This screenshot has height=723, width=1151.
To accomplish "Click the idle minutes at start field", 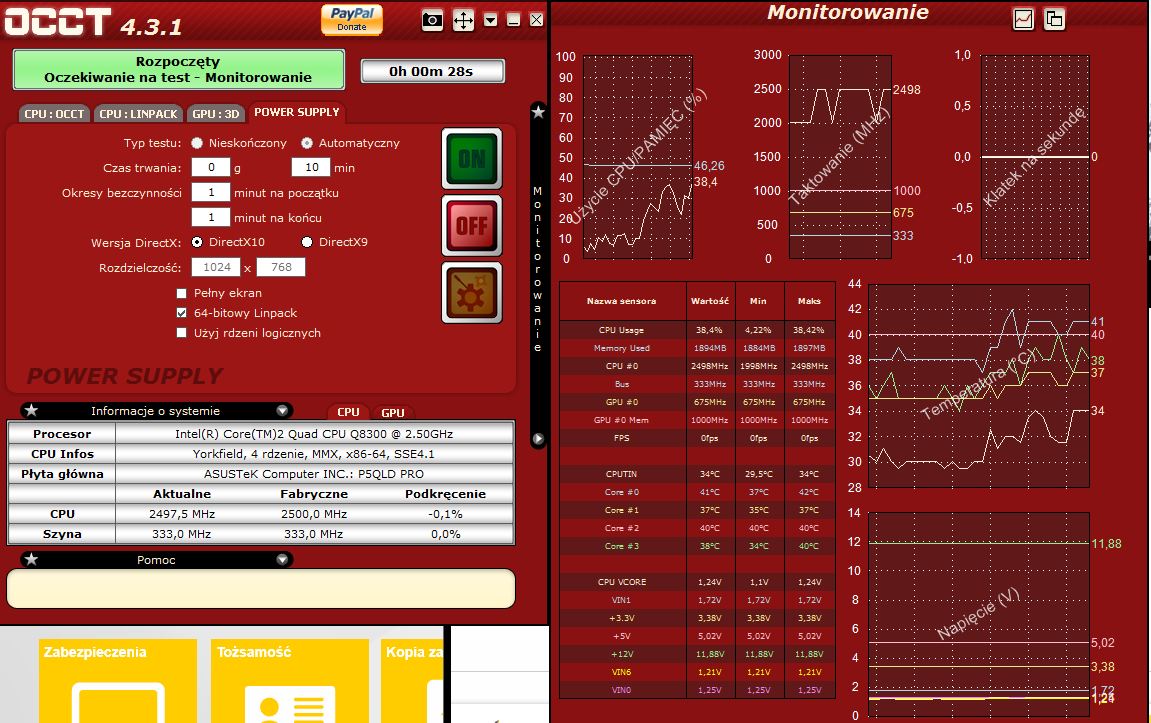I will pyautogui.click(x=211, y=192).
